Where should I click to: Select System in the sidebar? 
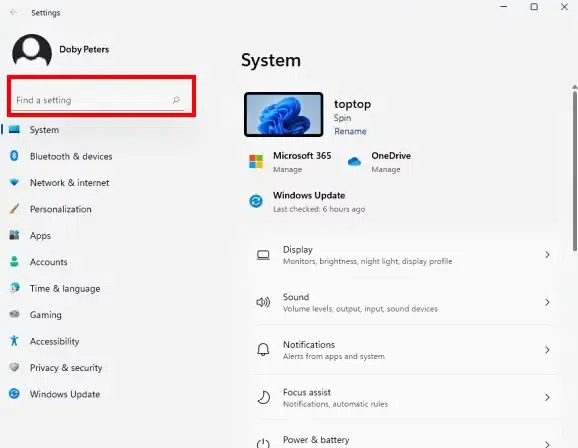point(44,130)
